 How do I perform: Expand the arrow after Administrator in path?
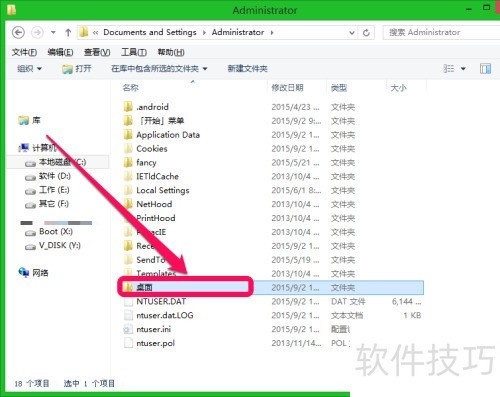pos(272,33)
